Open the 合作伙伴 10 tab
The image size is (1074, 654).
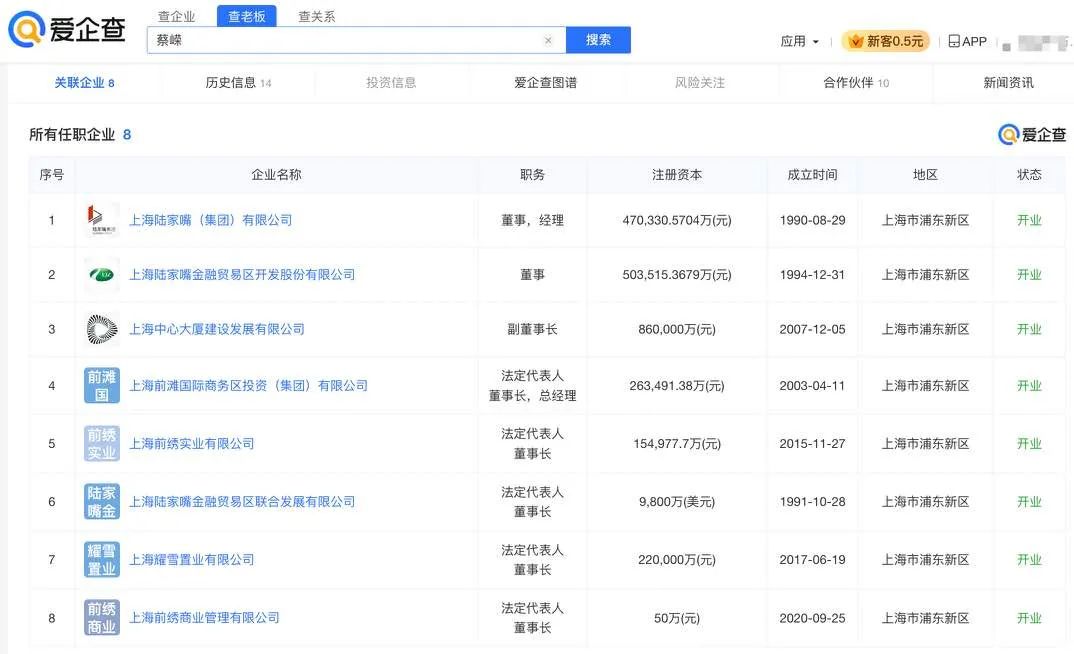click(x=856, y=83)
